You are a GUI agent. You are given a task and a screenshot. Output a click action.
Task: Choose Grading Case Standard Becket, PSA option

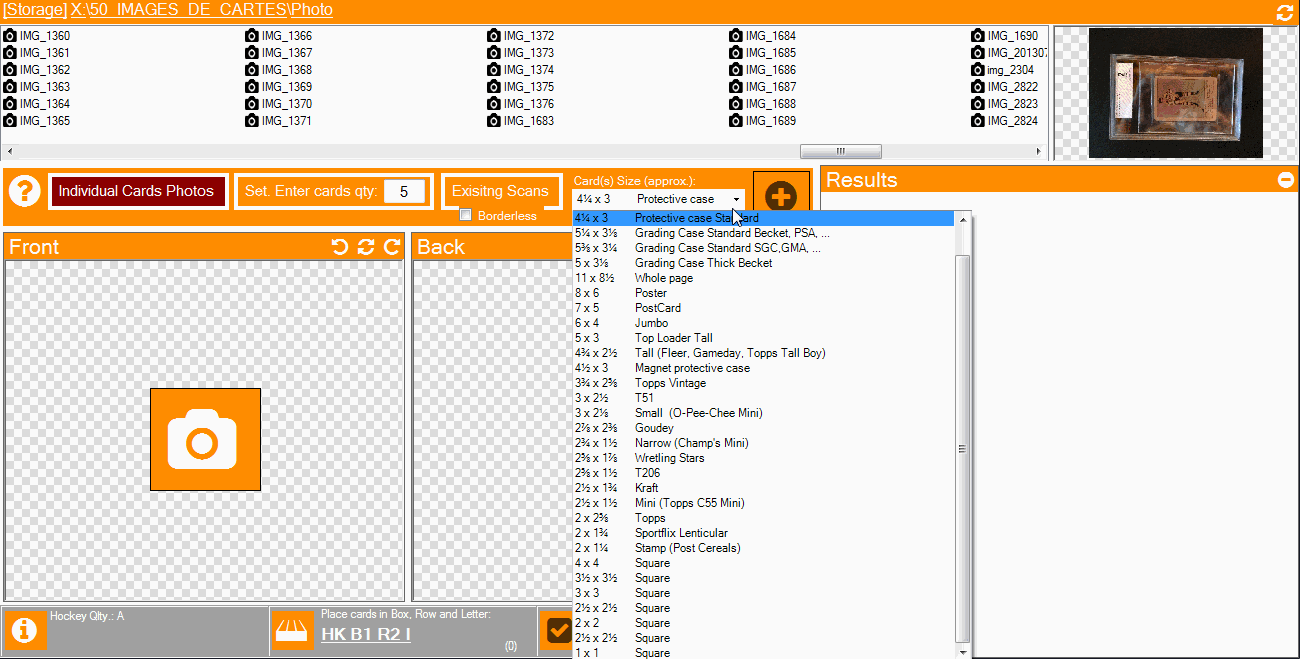tap(763, 233)
